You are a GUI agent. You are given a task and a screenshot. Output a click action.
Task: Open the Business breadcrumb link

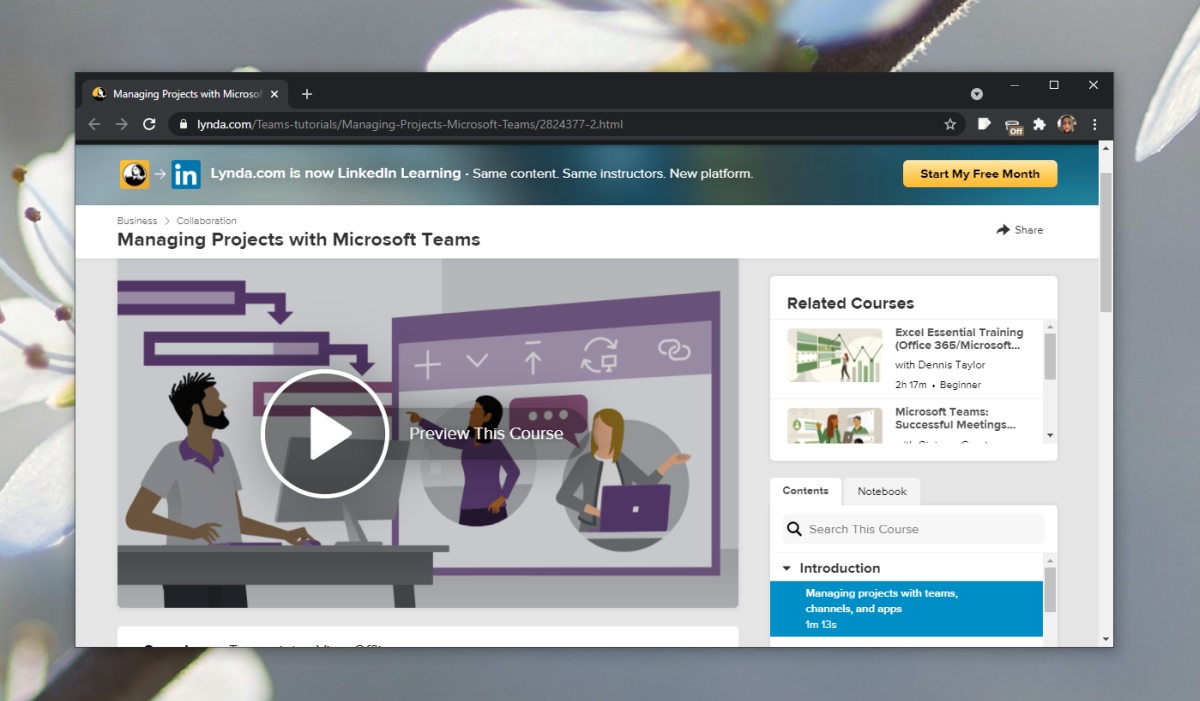click(137, 221)
